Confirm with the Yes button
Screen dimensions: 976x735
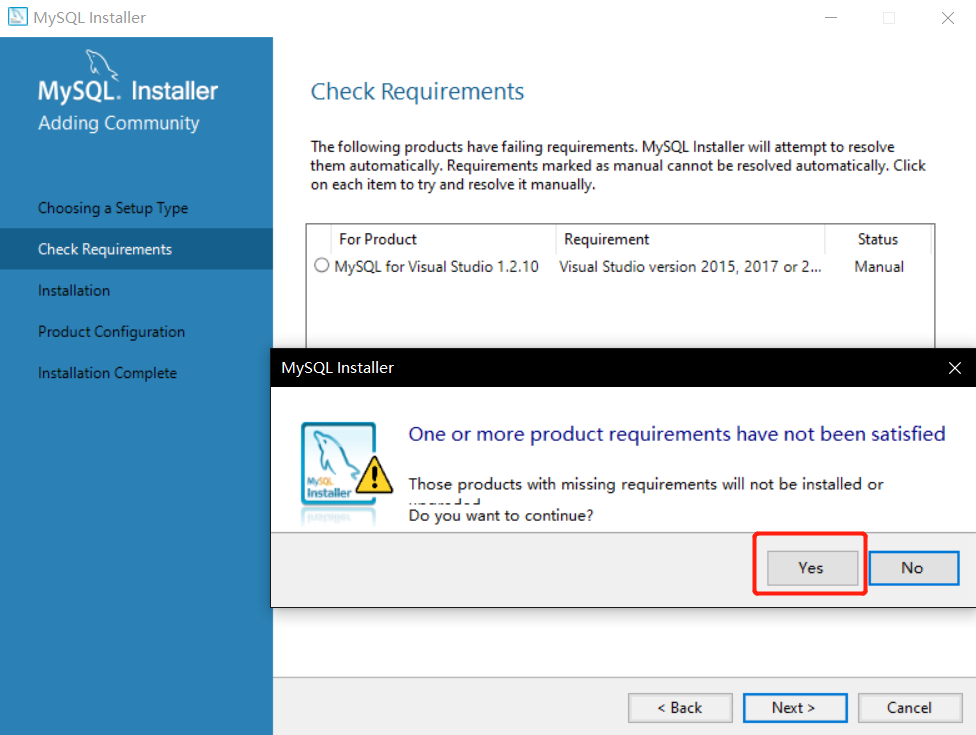point(812,568)
